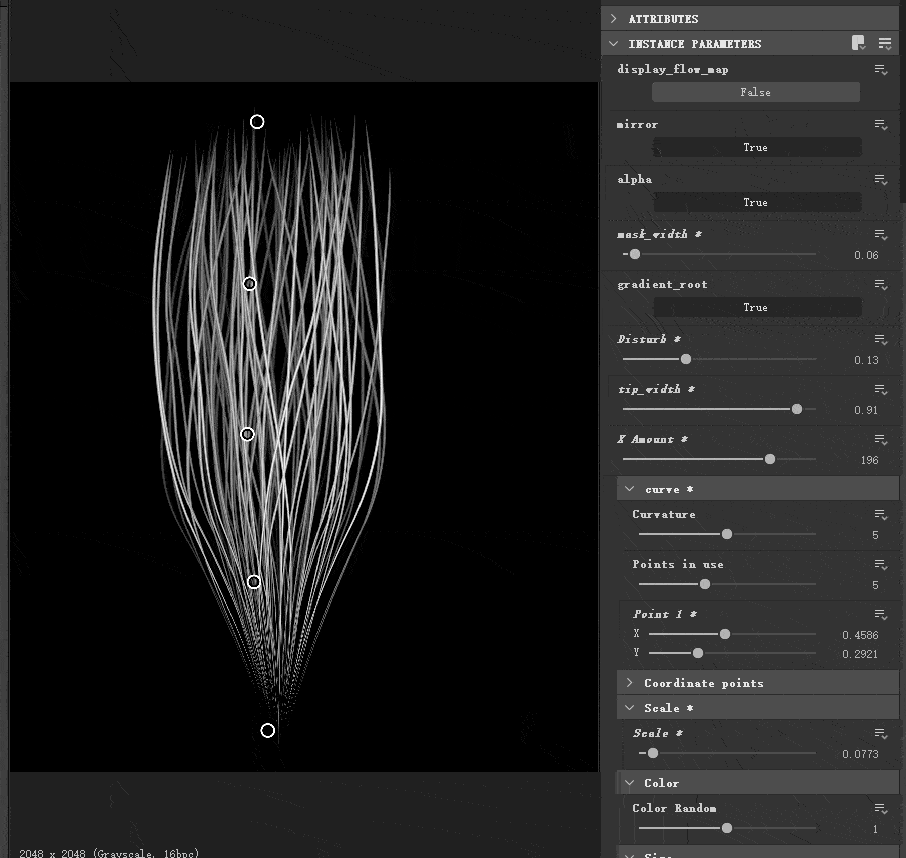Click the Color Random slider handle
This screenshot has height=858, width=906.
pyautogui.click(x=727, y=829)
